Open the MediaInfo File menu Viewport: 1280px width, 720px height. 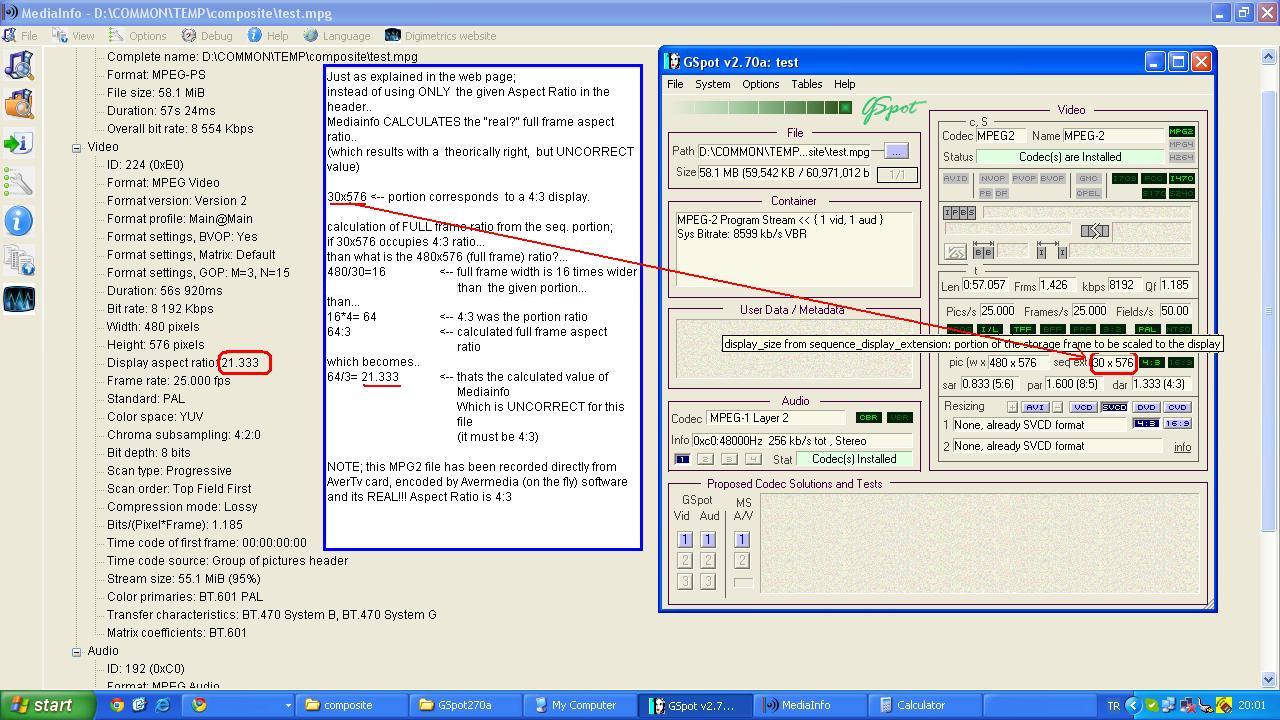tap(20, 36)
